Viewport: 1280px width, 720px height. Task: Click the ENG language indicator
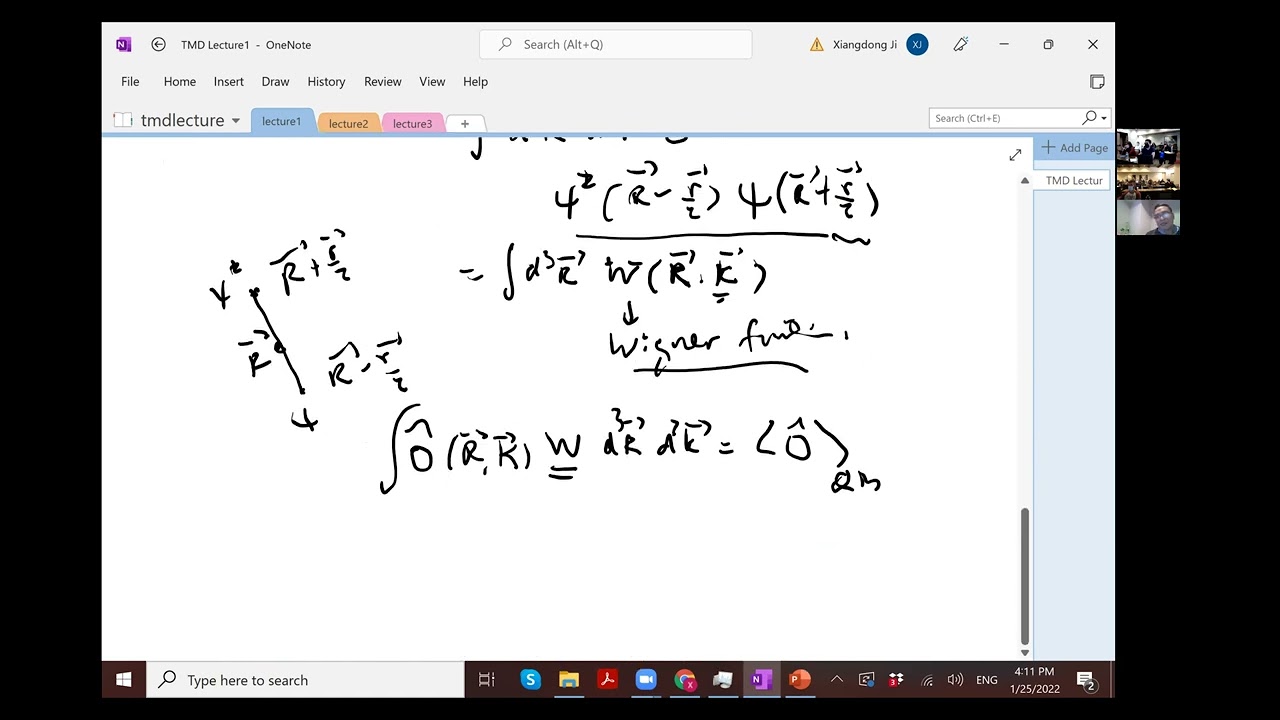987,680
